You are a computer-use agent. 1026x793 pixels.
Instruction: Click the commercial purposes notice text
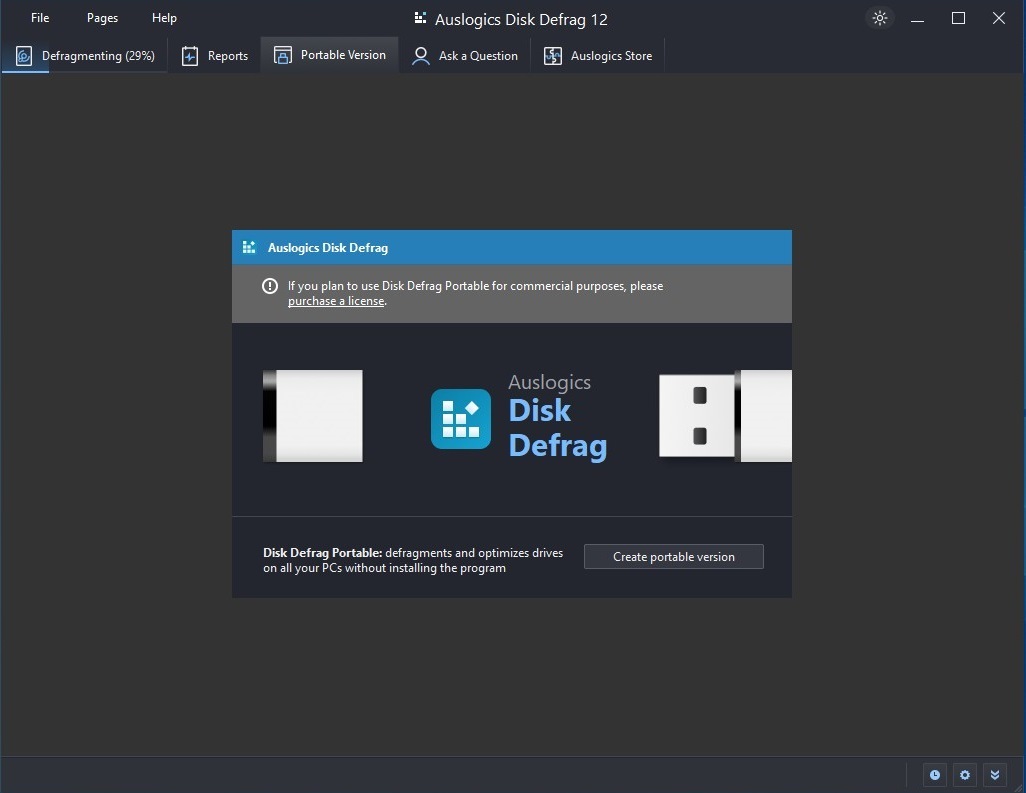click(476, 293)
